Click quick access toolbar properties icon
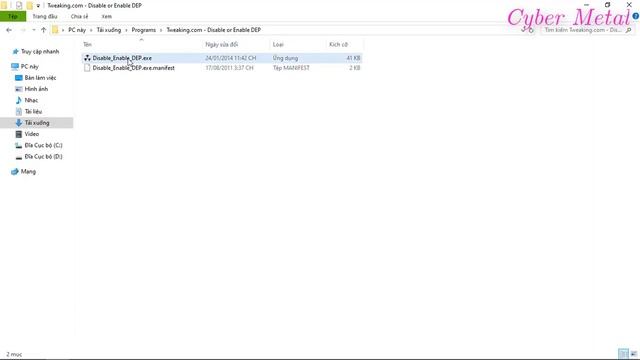Viewport: 640px width, 360px height. pos(19,5)
